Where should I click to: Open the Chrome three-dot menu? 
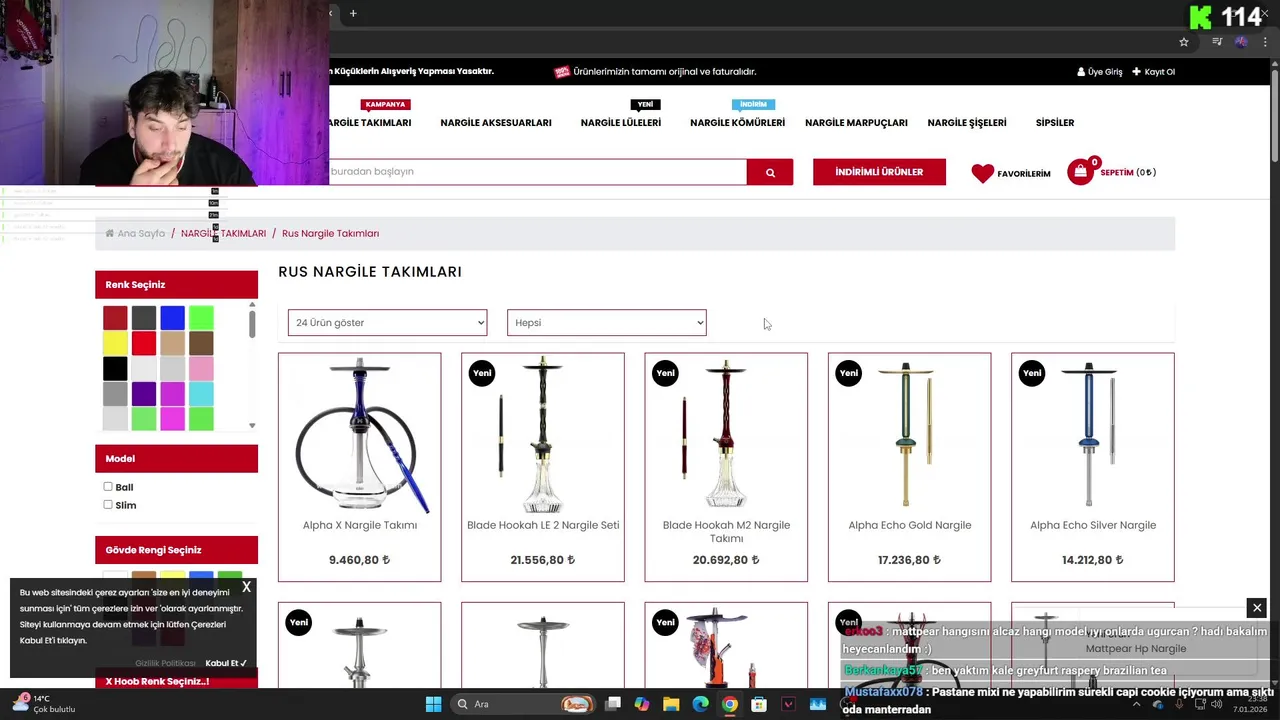point(1266,42)
